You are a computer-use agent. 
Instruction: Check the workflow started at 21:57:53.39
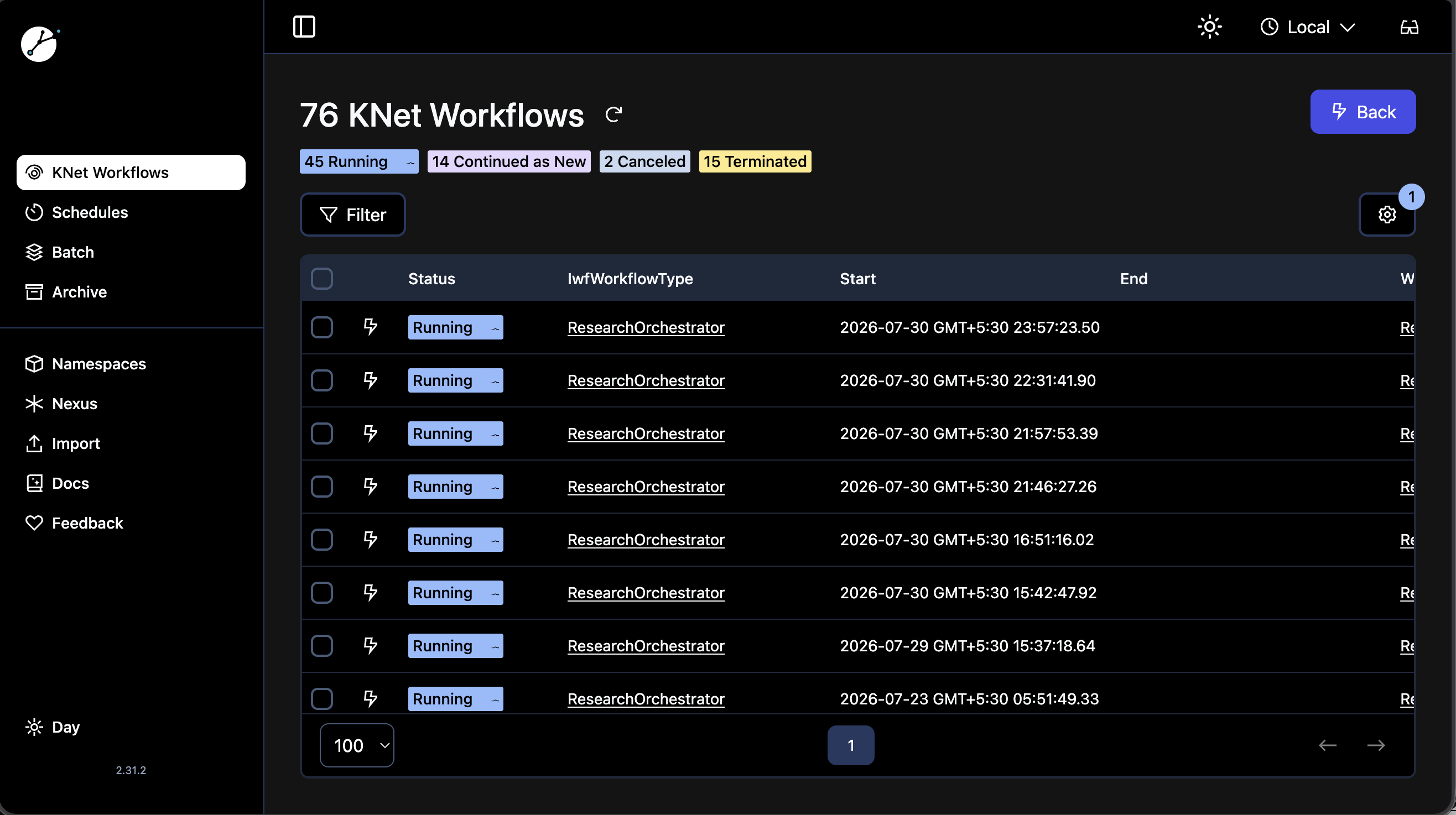[x=322, y=433]
